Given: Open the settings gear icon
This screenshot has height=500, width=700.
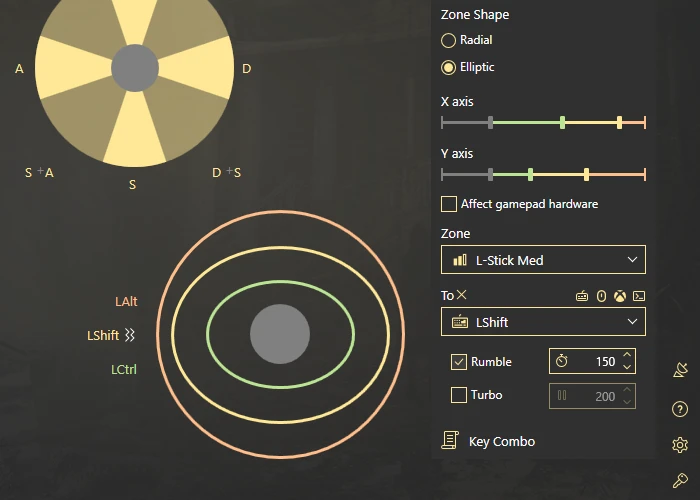Looking at the screenshot, I should [x=680, y=445].
